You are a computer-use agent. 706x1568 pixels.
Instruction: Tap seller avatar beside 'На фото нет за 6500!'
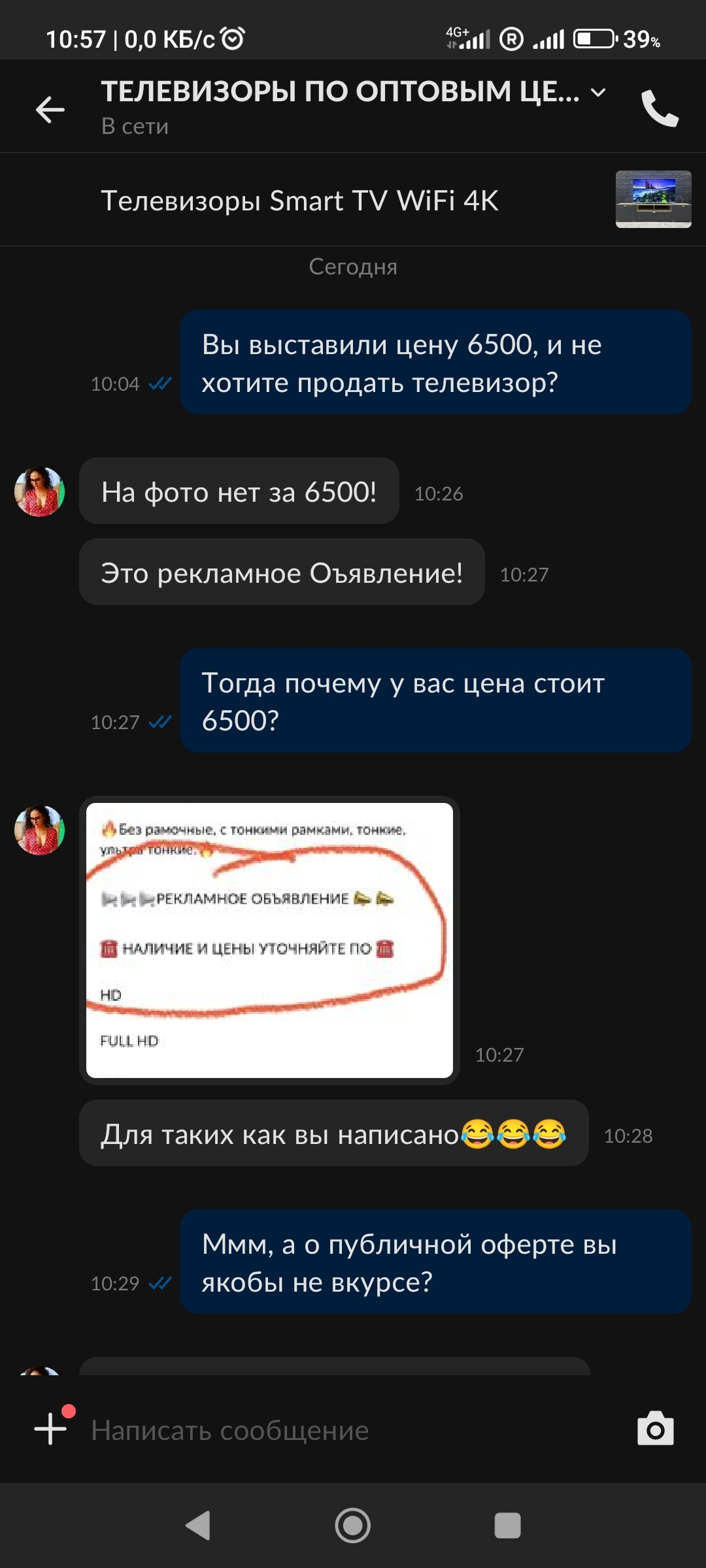point(39,491)
